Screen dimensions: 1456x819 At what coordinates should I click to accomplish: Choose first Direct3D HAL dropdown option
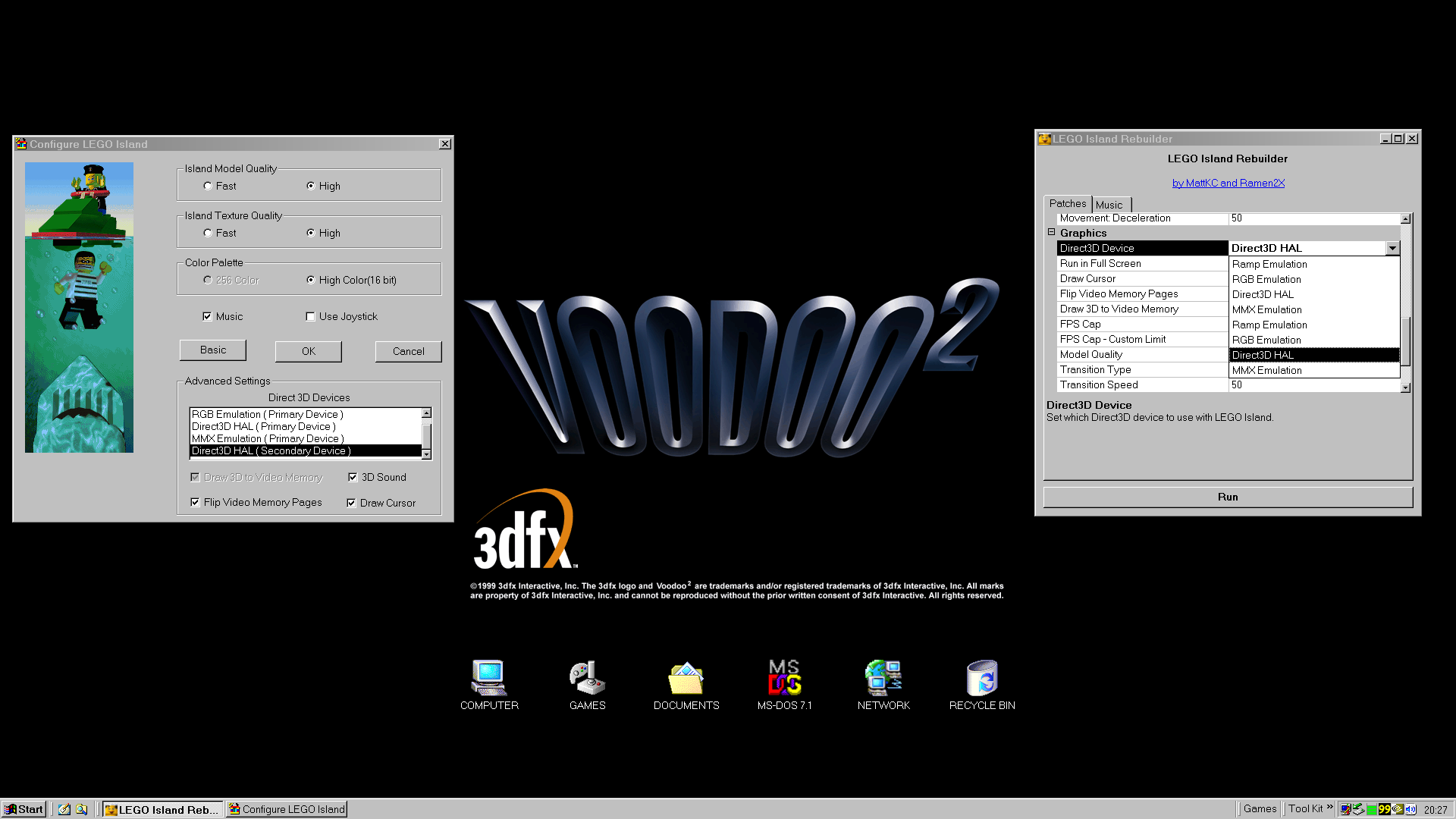(x=1314, y=294)
